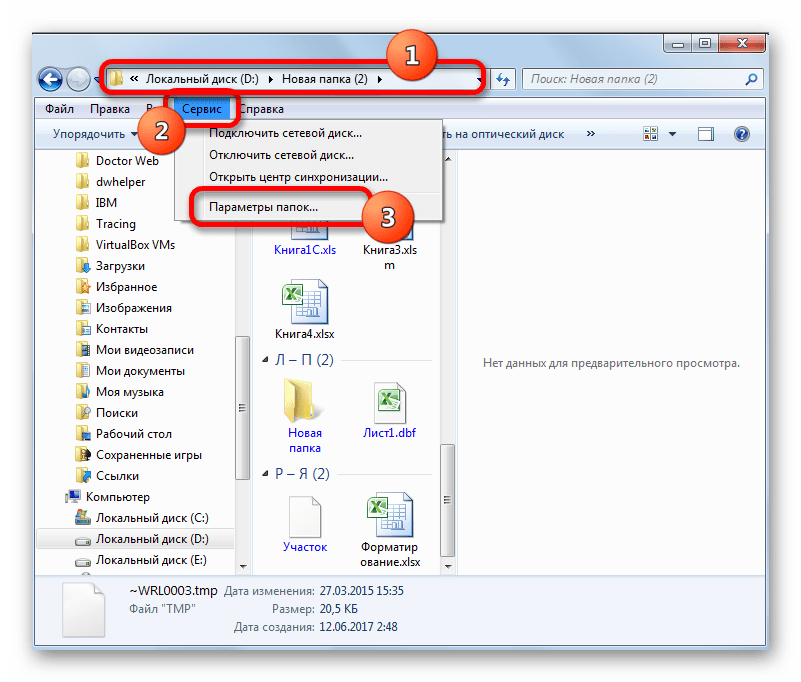801x682 pixels.
Task: Click the file list scroll-up arrow
Action: click(x=448, y=159)
